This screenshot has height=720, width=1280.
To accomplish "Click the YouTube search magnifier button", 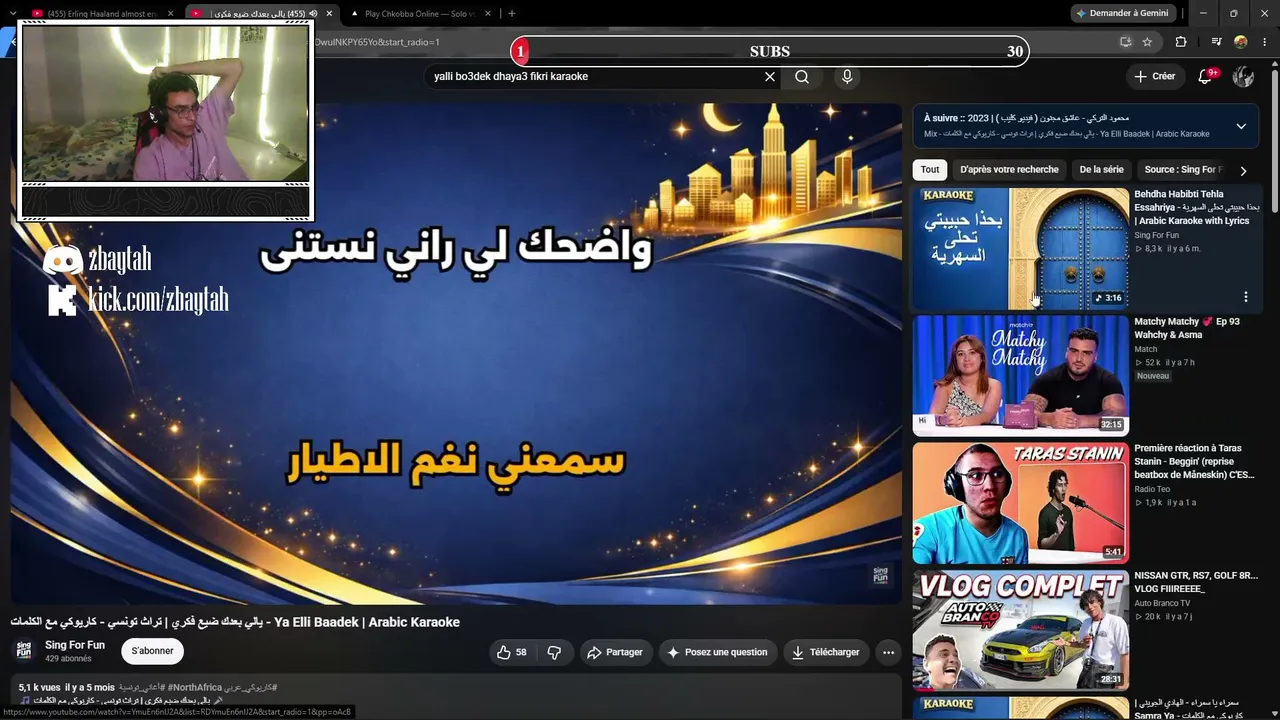I will tap(802, 77).
